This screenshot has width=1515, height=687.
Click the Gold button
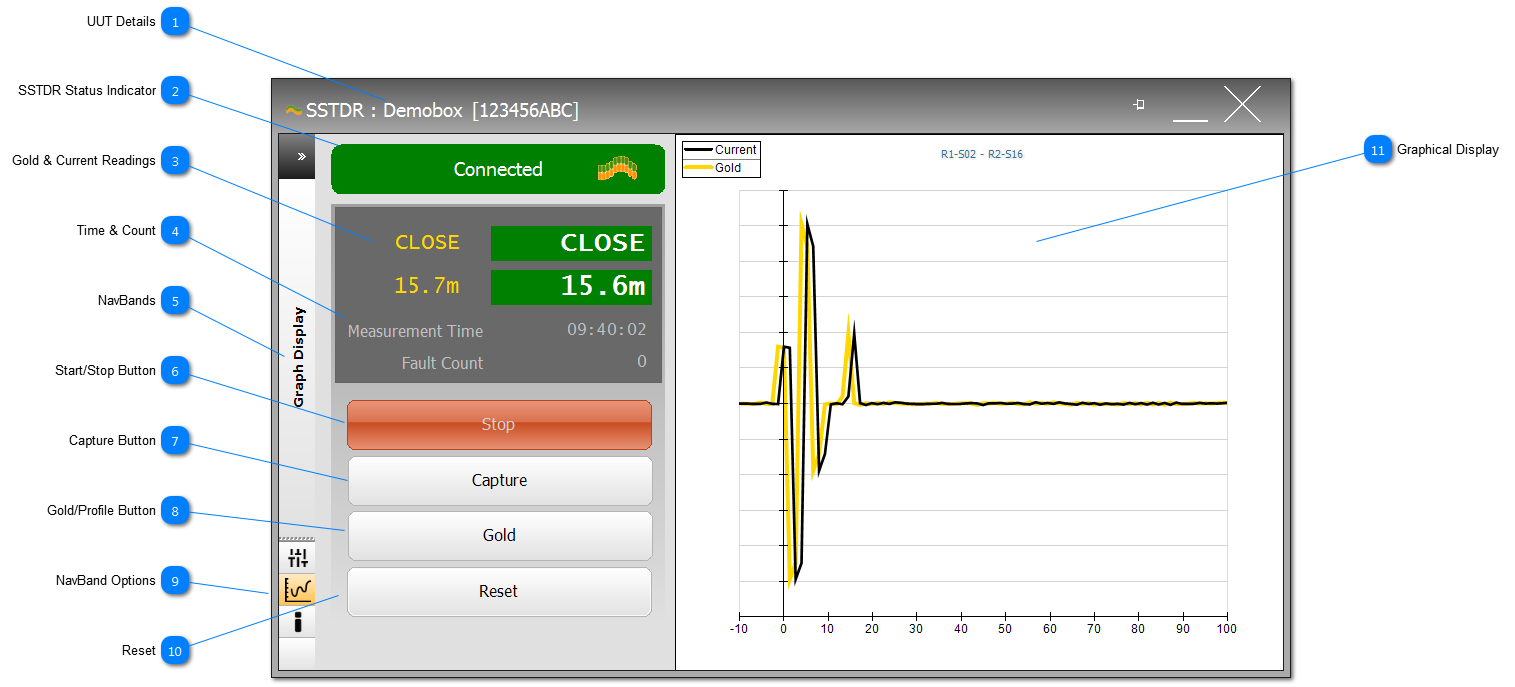point(499,536)
